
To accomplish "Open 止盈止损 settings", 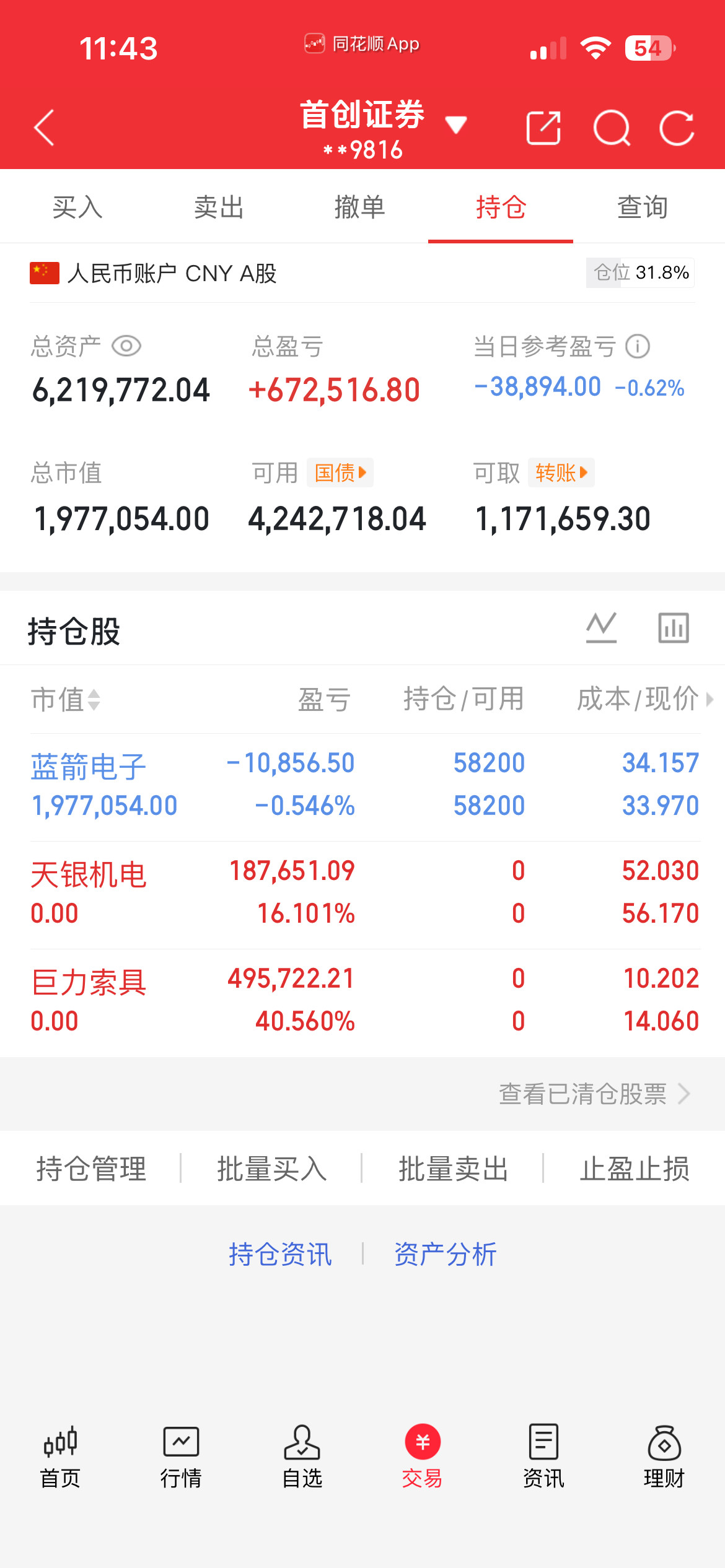I will coord(635,1169).
